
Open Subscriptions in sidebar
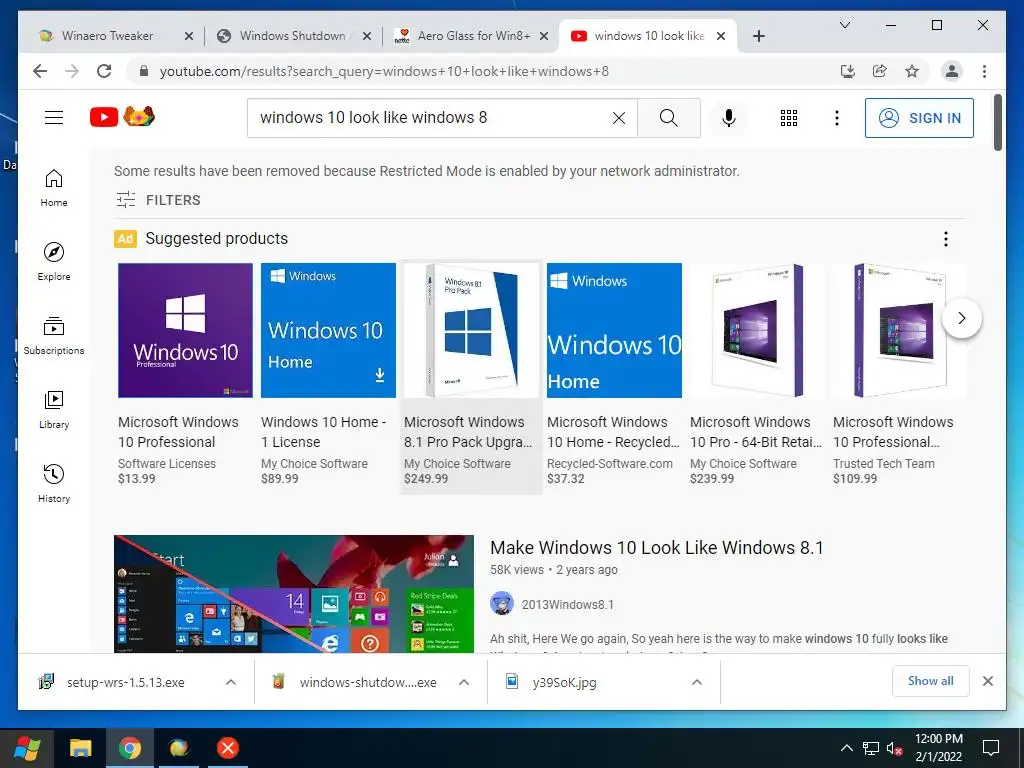pos(54,336)
